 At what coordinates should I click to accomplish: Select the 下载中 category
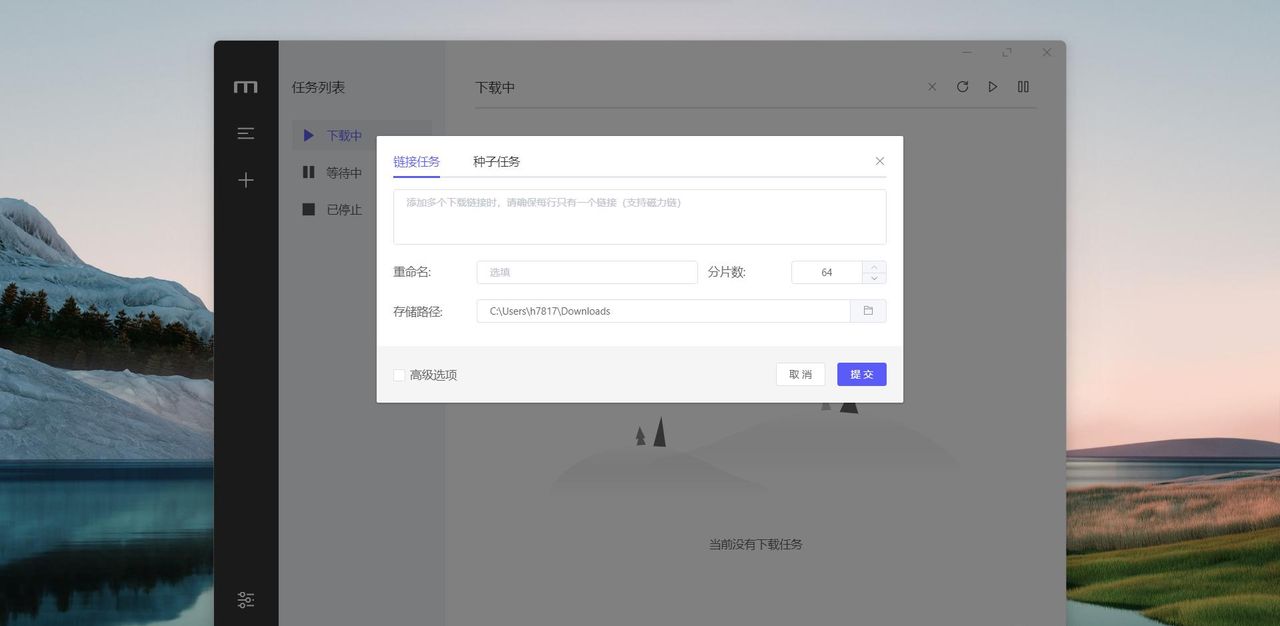point(345,135)
